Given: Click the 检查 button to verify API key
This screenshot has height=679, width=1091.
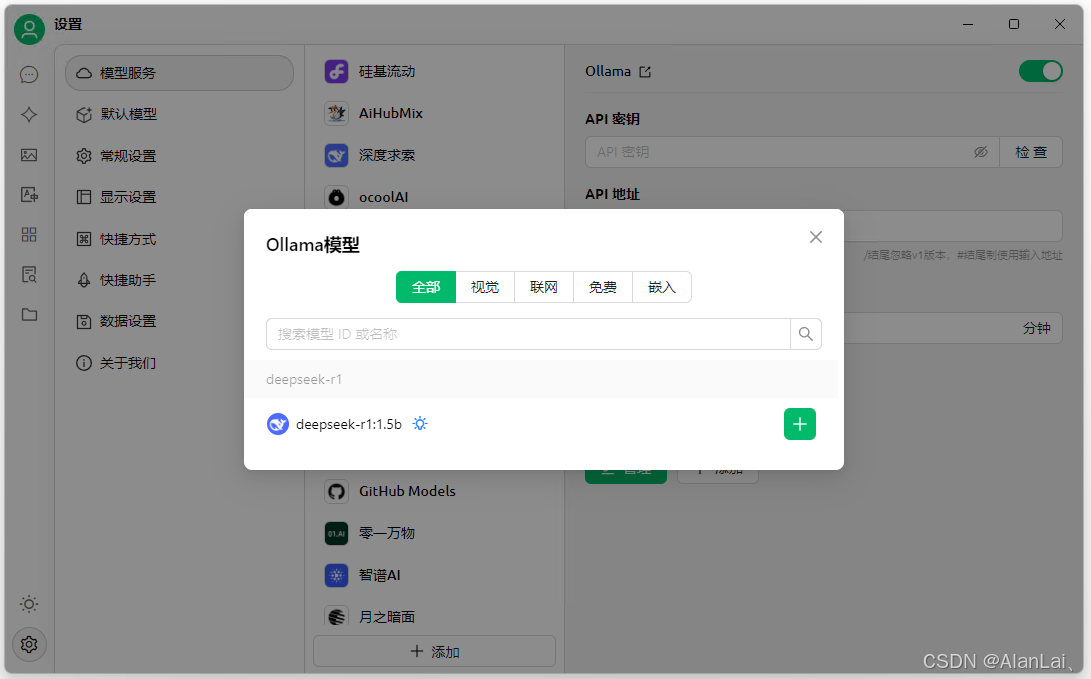Looking at the screenshot, I should 1030,152.
